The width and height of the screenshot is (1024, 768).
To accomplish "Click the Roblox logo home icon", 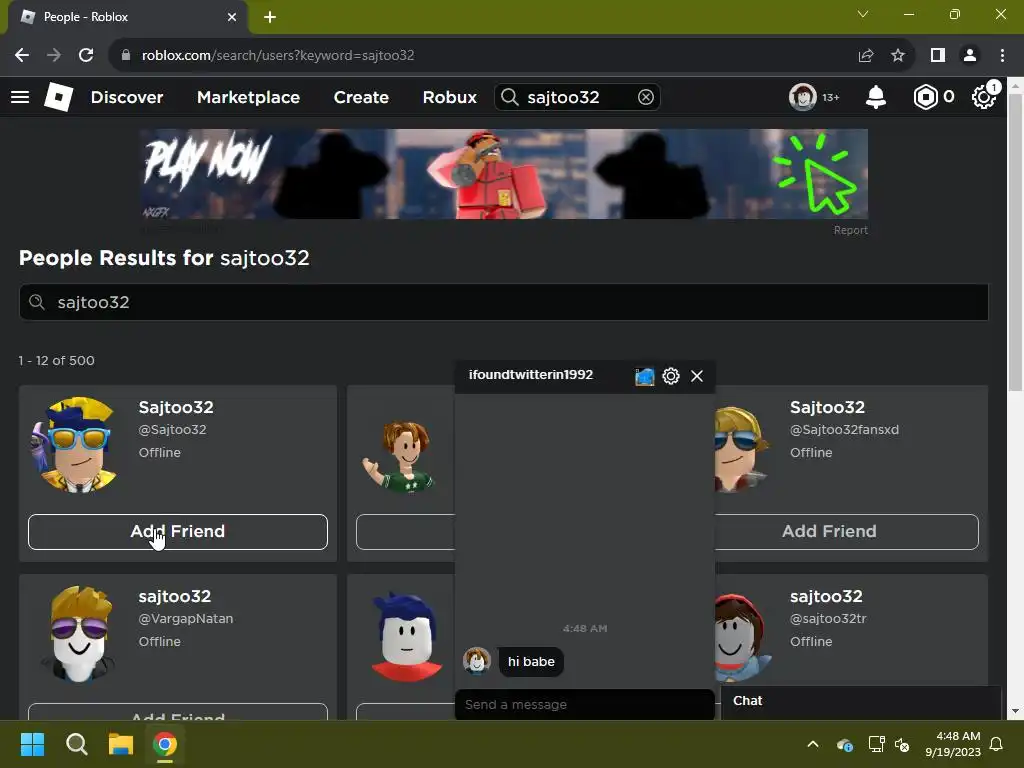I will 58,97.
